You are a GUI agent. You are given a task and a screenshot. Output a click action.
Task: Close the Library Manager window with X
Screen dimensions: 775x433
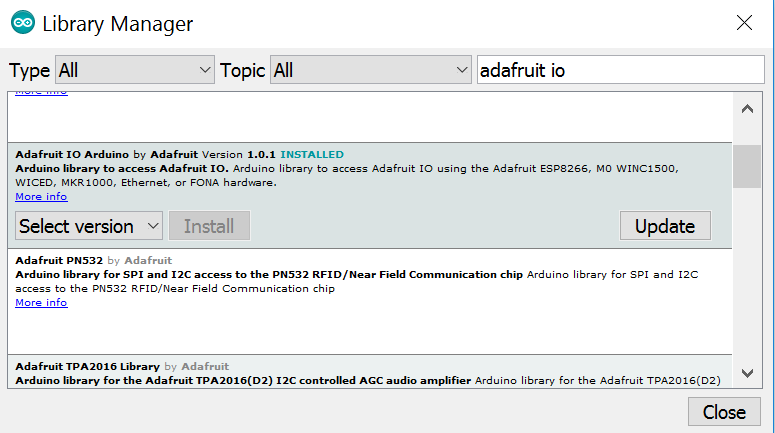pyautogui.click(x=744, y=23)
